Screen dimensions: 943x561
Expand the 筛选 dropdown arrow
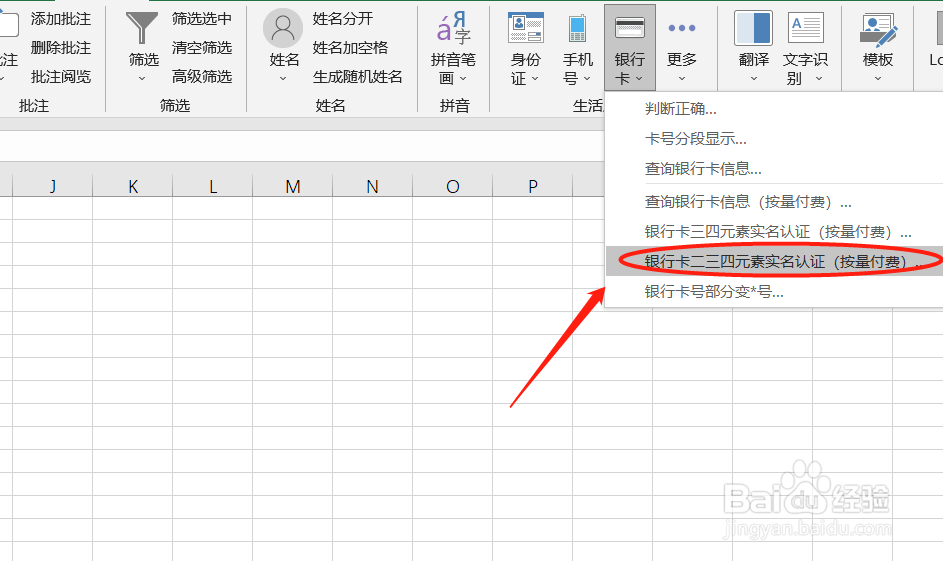[x=142, y=78]
